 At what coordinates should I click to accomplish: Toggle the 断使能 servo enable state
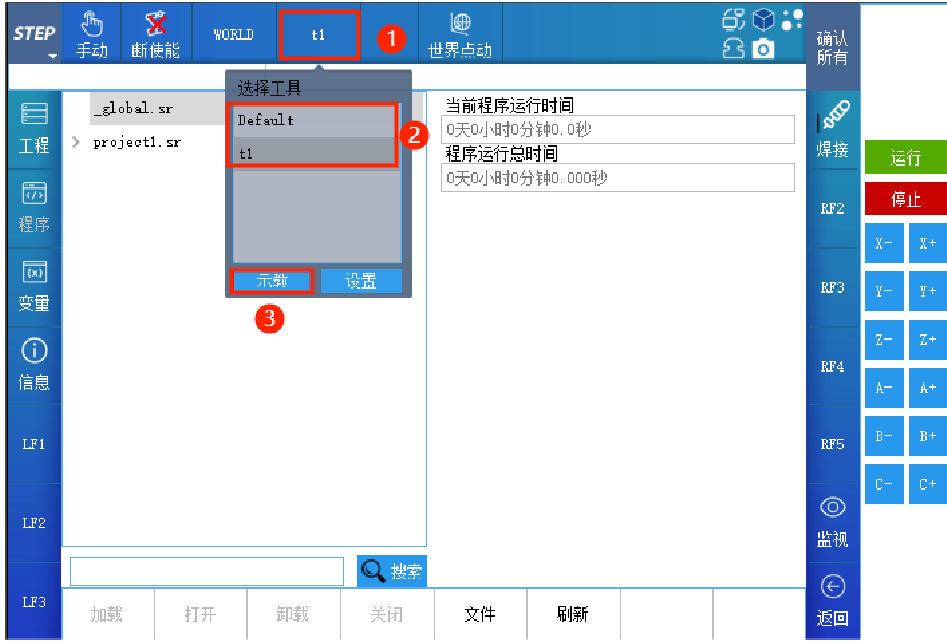[x=155, y=34]
